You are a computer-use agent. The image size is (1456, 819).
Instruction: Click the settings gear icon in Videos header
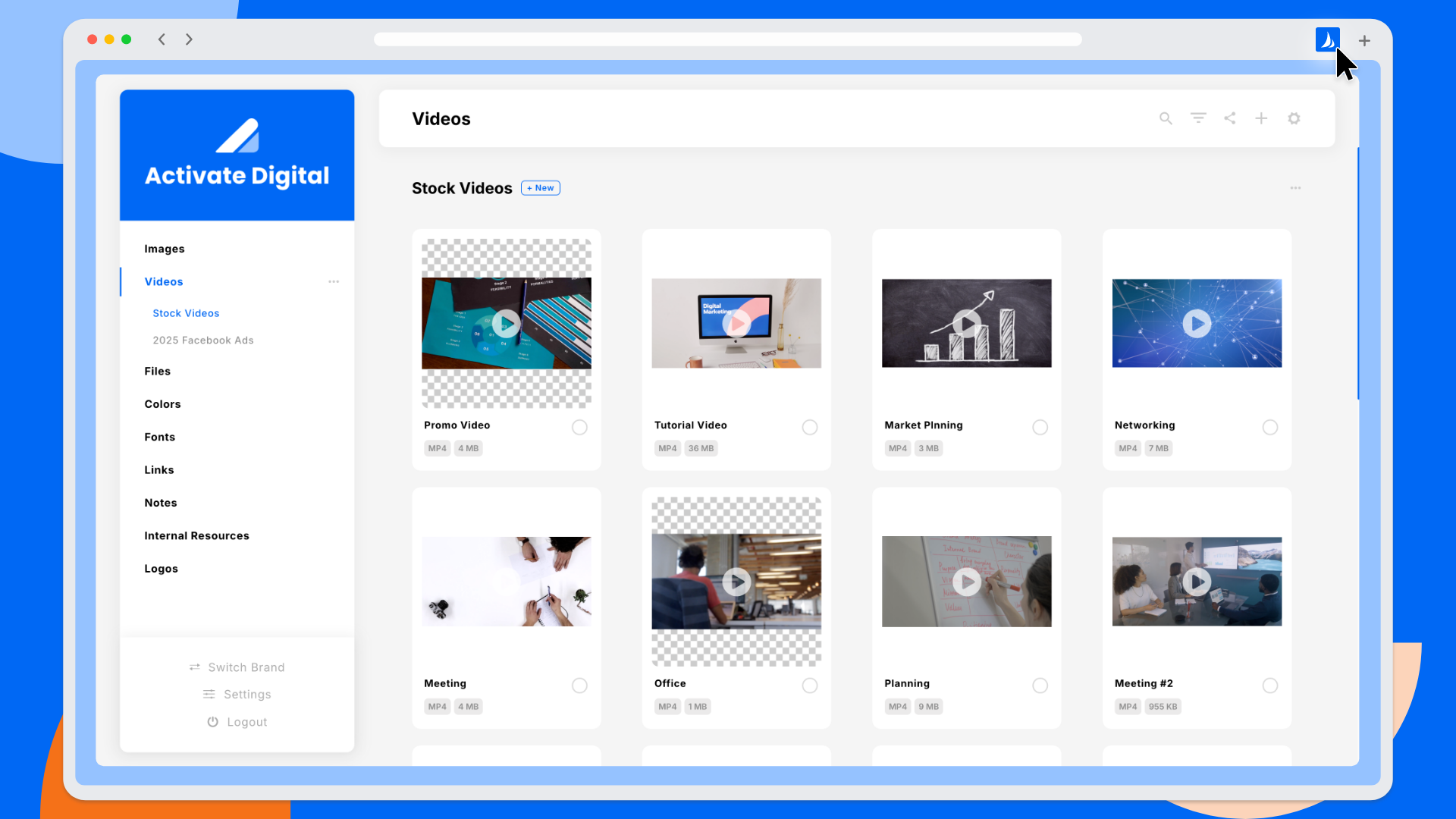(x=1294, y=118)
